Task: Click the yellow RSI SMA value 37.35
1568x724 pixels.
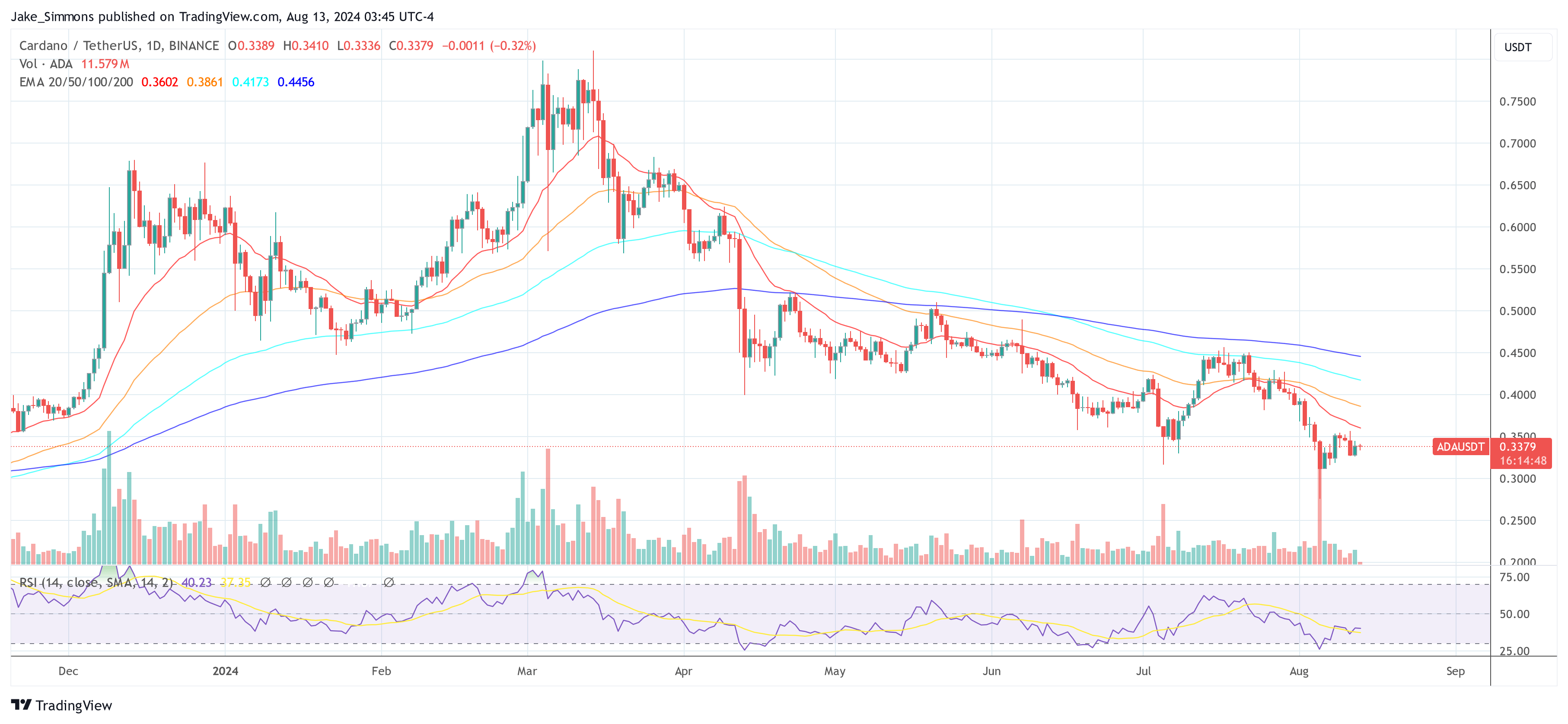Action: (x=236, y=583)
